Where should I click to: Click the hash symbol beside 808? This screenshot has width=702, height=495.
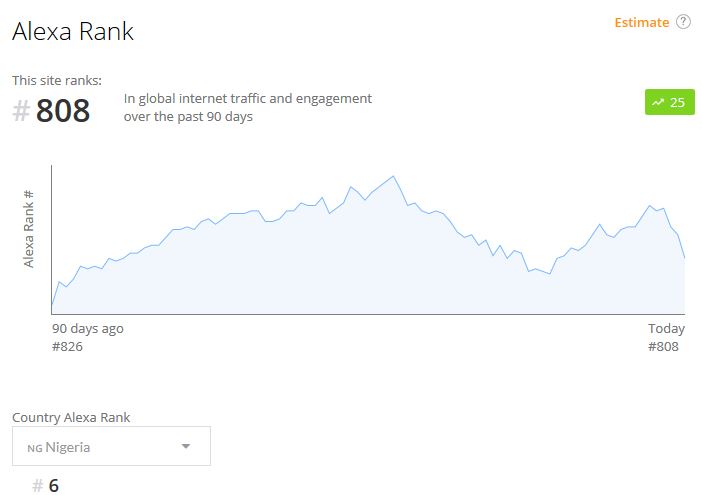pos(21,111)
